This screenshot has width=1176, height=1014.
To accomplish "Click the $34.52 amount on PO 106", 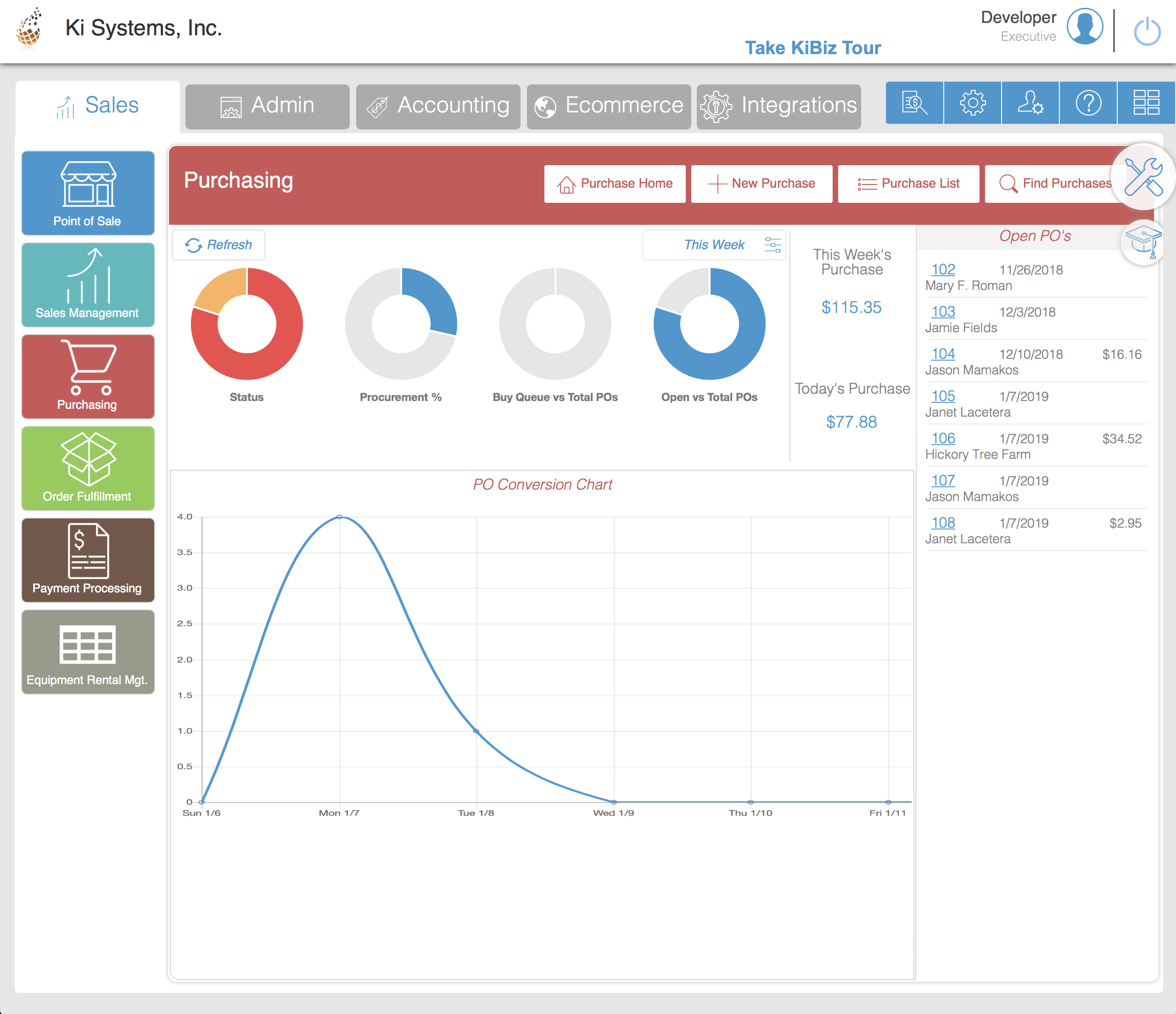I will [1121, 439].
